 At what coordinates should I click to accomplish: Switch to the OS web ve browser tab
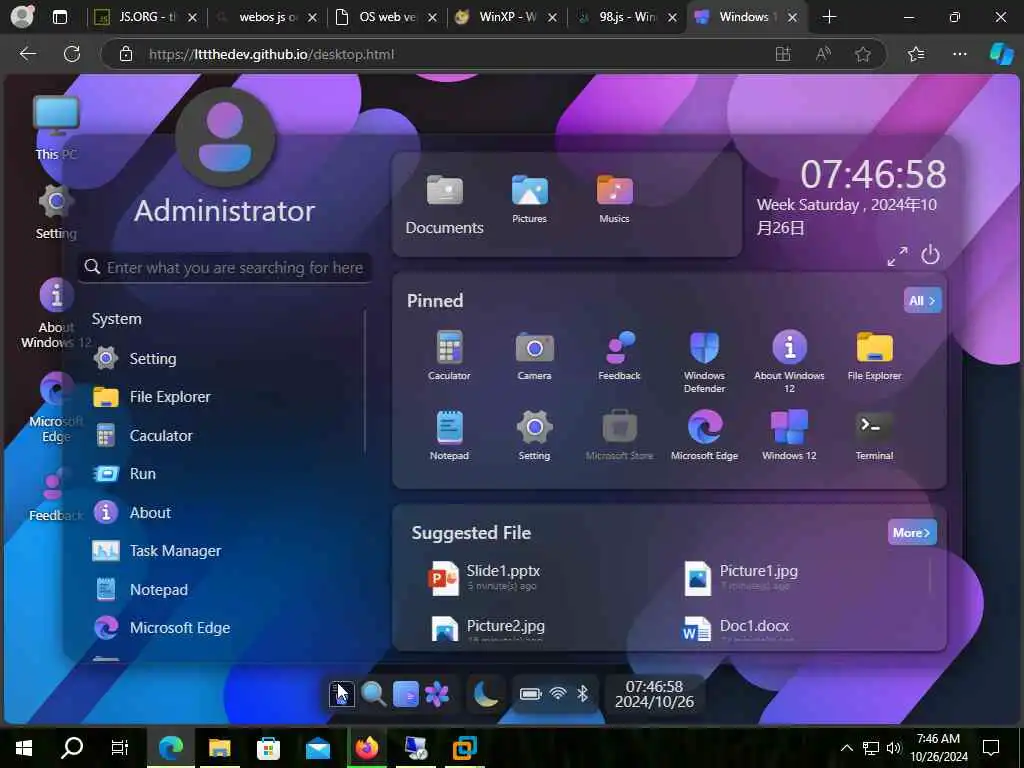pos(387,17)
